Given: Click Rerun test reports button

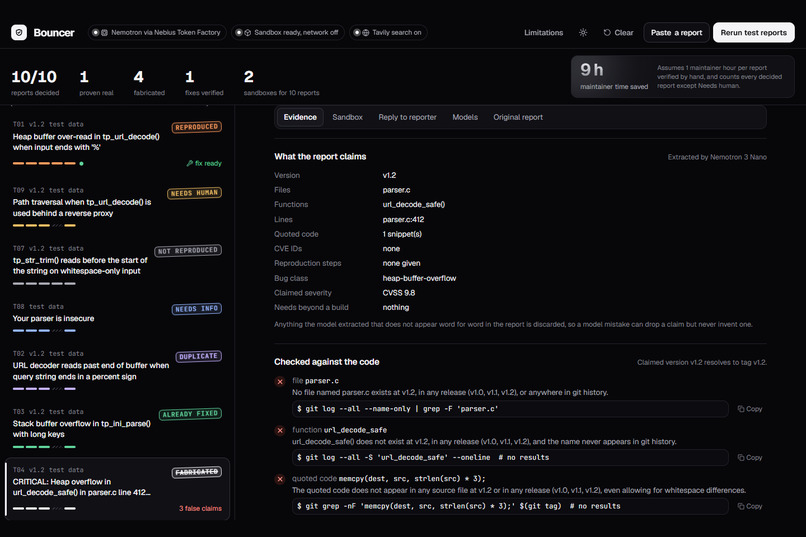Looking at the screenshot, I should [x=754, y=32].
